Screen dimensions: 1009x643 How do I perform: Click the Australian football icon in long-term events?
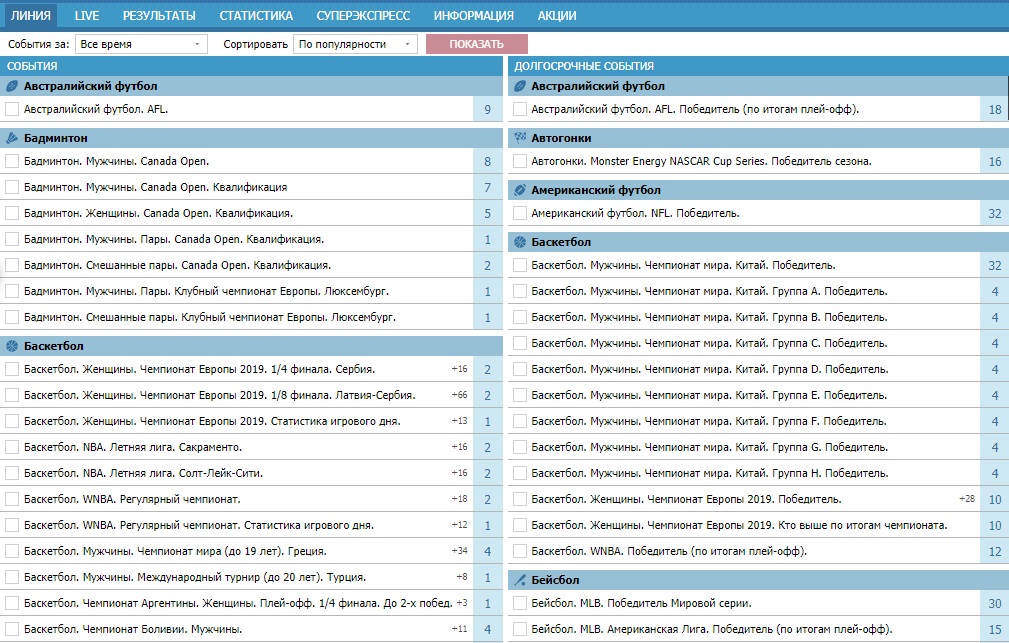coord(519,86)
